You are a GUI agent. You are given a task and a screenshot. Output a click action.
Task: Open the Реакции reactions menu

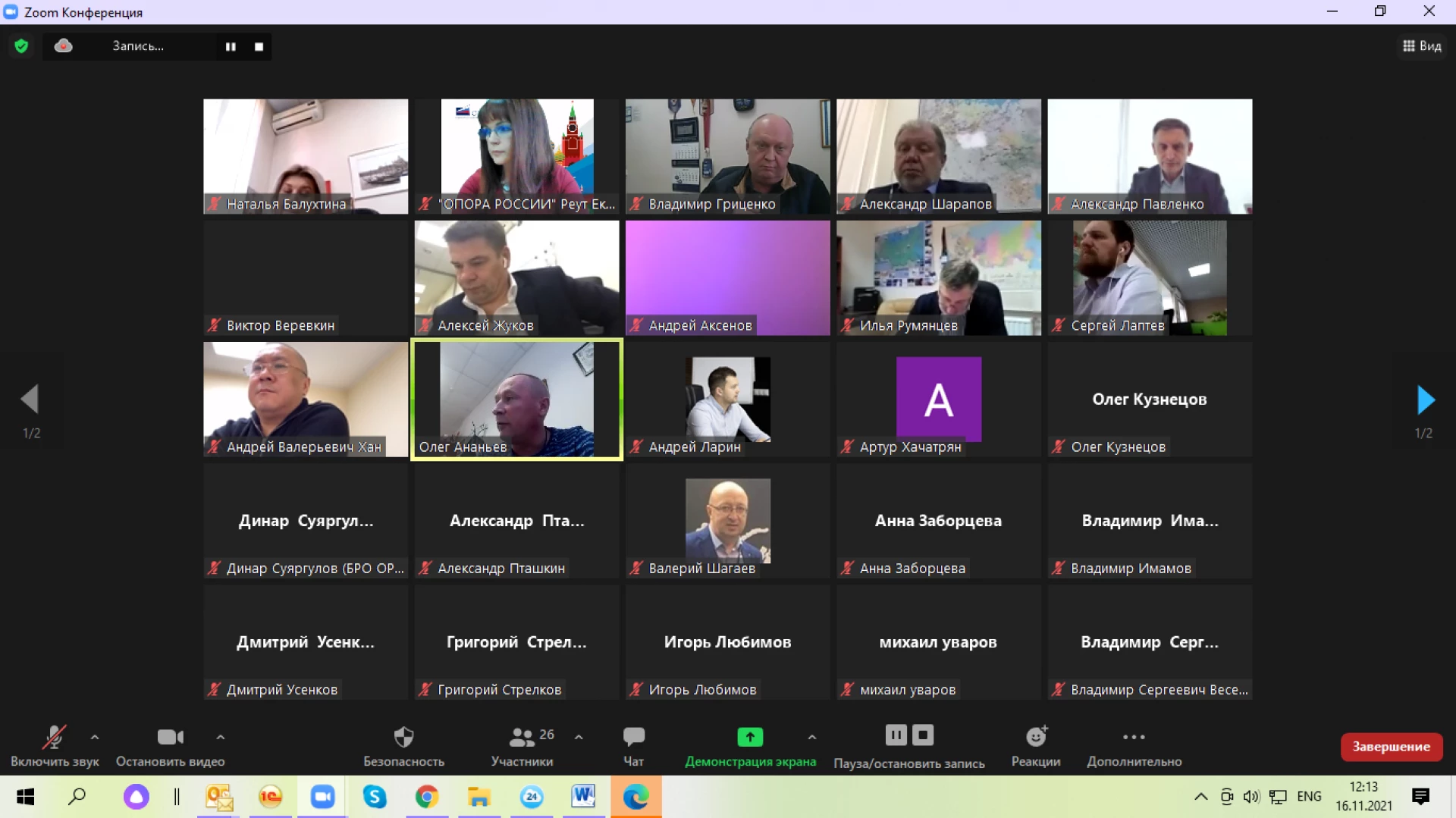coord(1036,746)
